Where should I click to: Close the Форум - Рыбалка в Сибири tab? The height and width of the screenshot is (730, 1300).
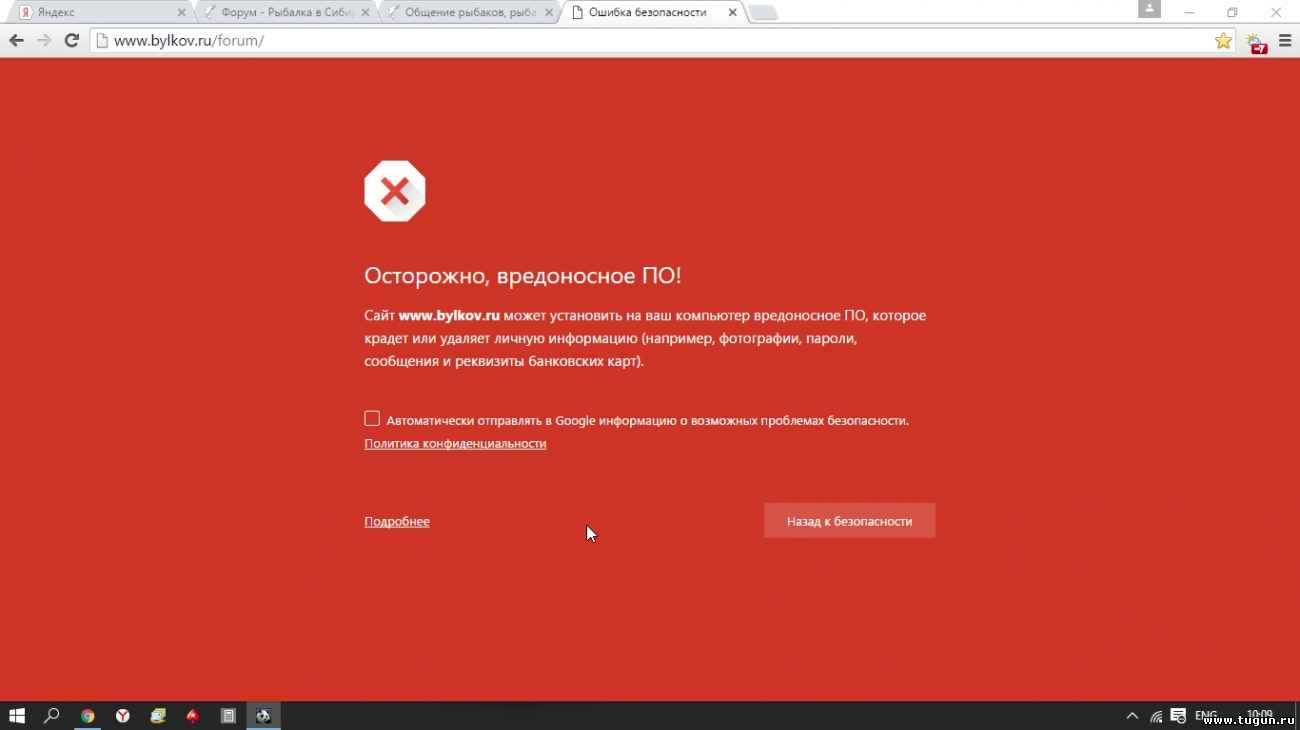tap(365, 13)
